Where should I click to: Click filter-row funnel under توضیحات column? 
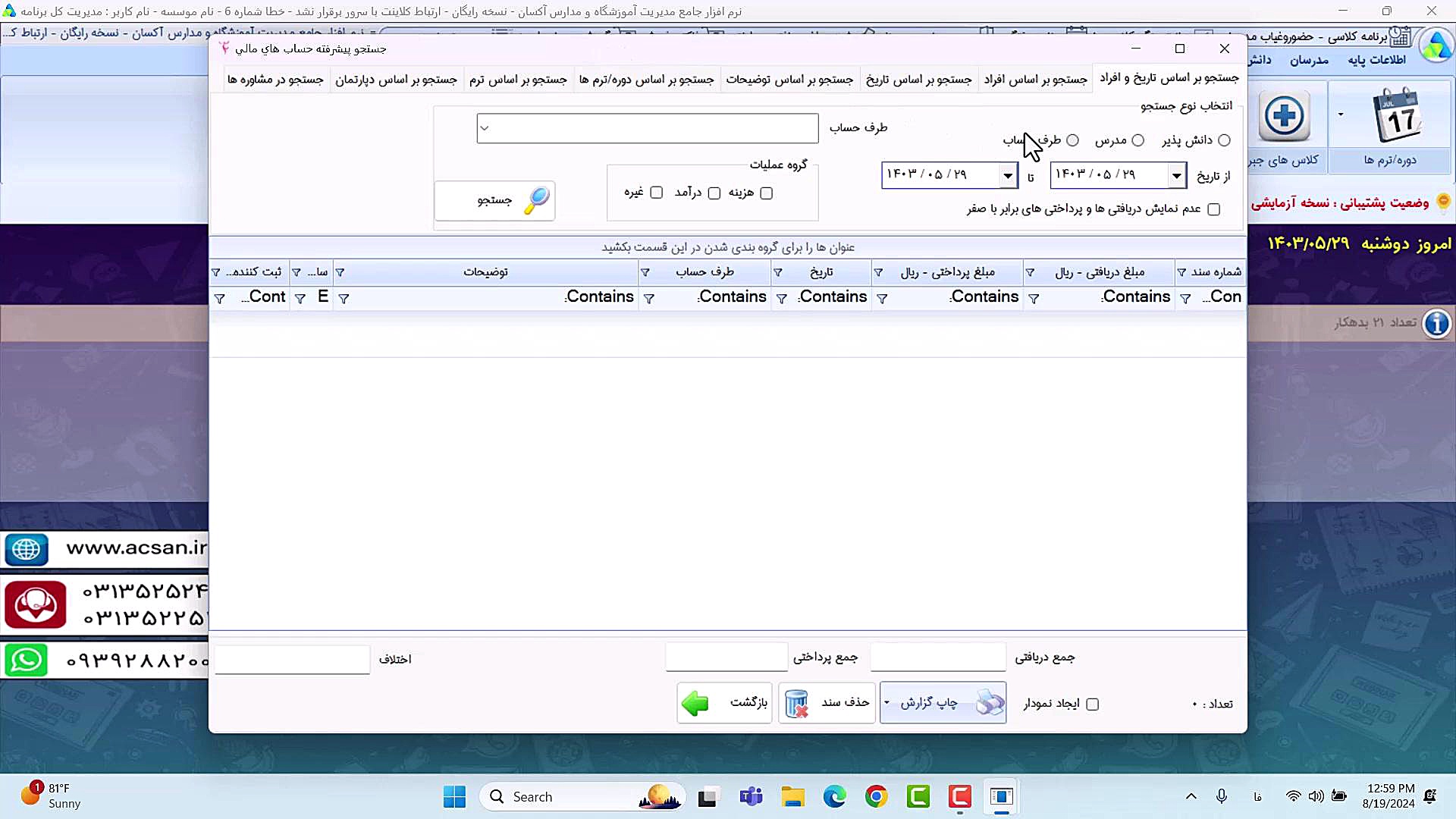[344, 299]
